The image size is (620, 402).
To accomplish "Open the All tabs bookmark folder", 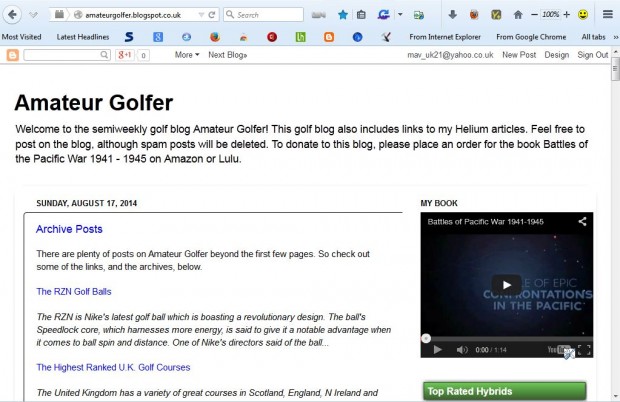I will point(593,37).
